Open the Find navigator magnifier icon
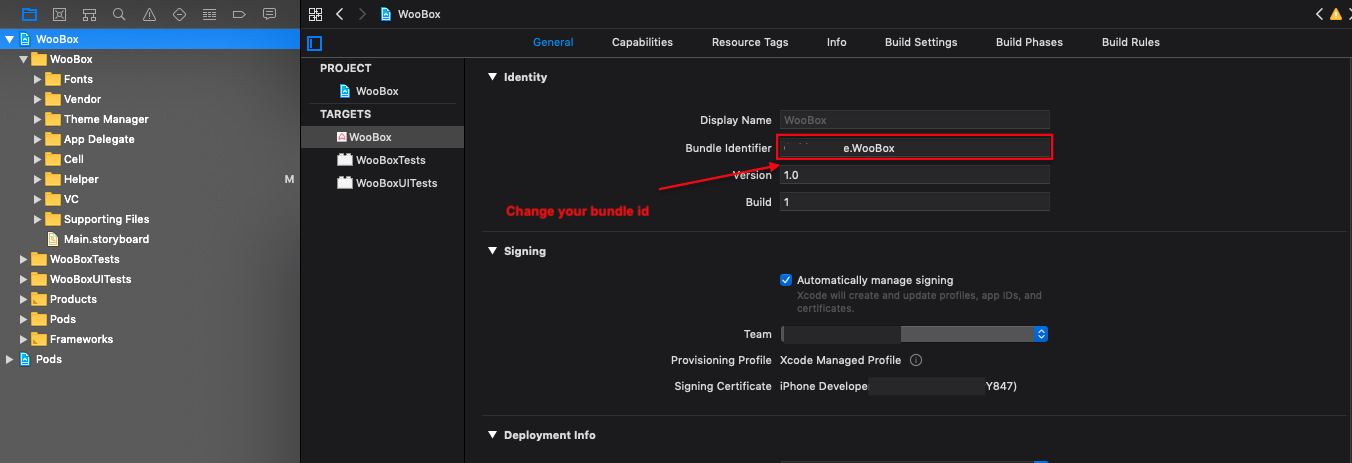Screen dimensions: 1352x463 click(119, 14)
